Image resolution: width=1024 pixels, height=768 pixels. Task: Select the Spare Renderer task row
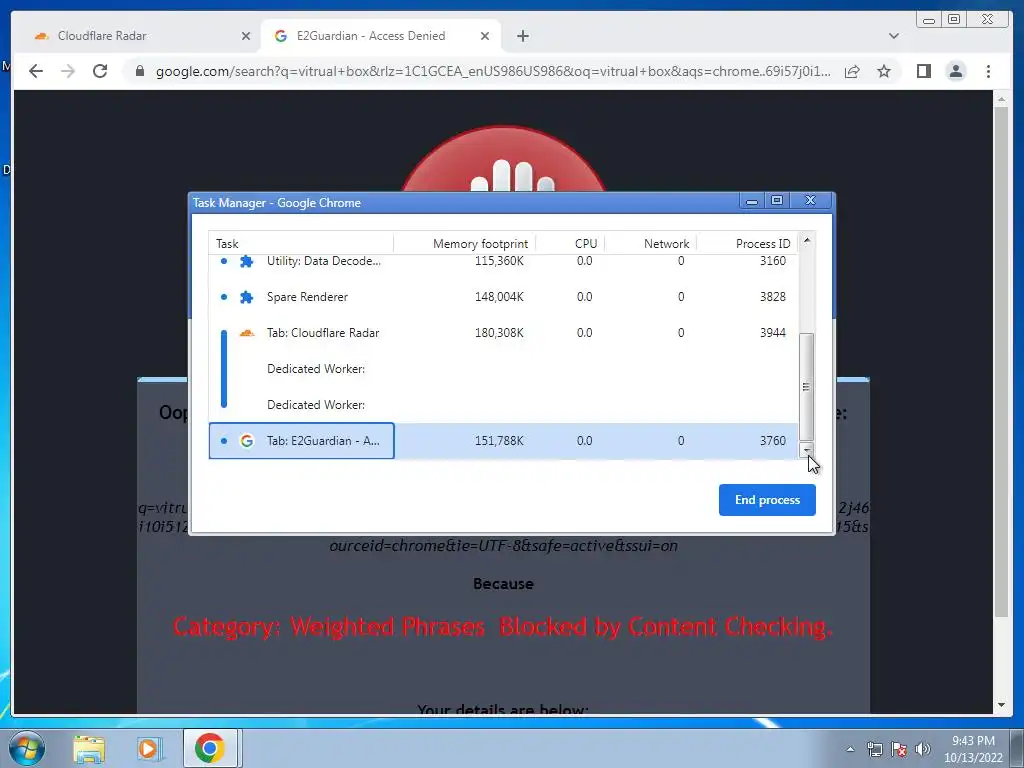[x=504, y=296]
